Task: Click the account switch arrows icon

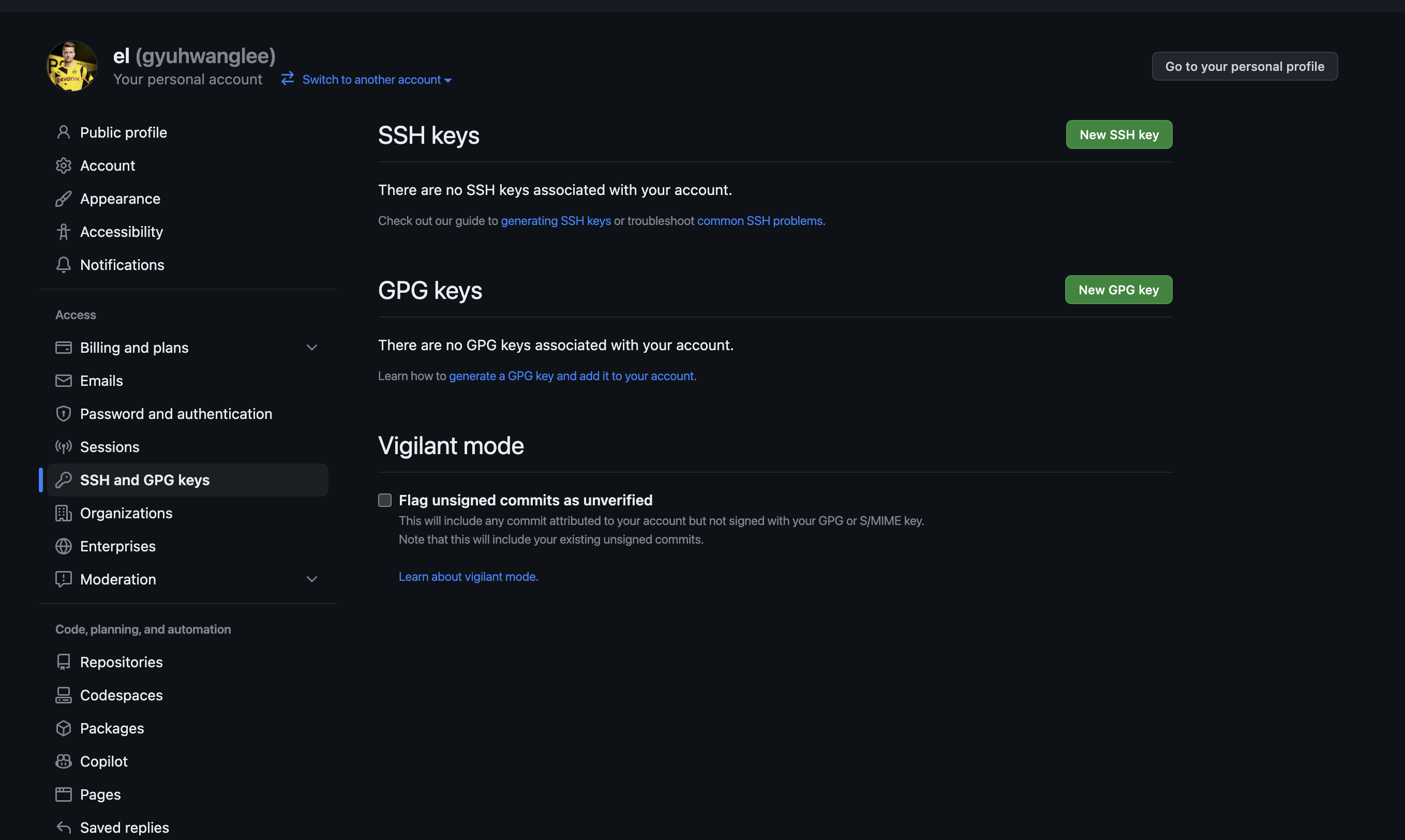Action: [x=288, y=79]
